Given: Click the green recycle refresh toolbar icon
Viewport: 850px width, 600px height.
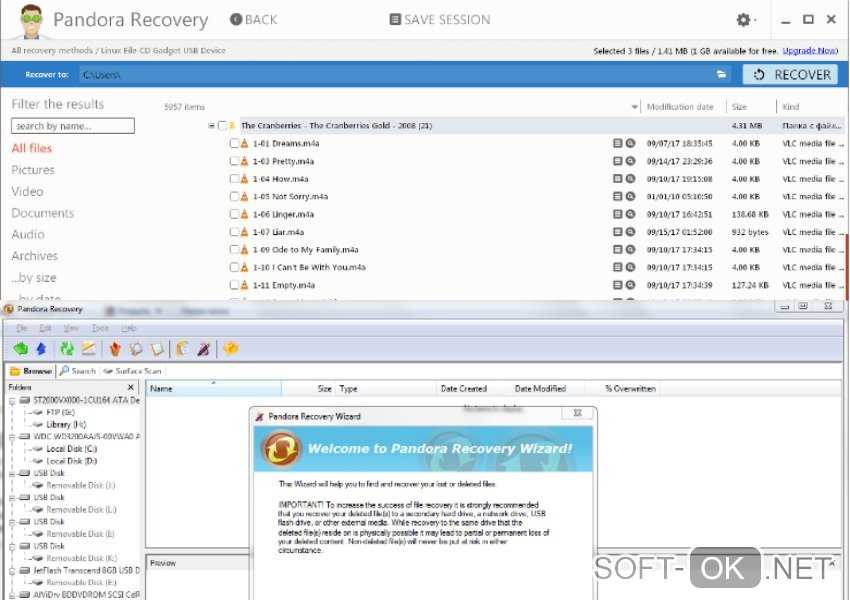Looking at the screenshot, I should [67, 349].
